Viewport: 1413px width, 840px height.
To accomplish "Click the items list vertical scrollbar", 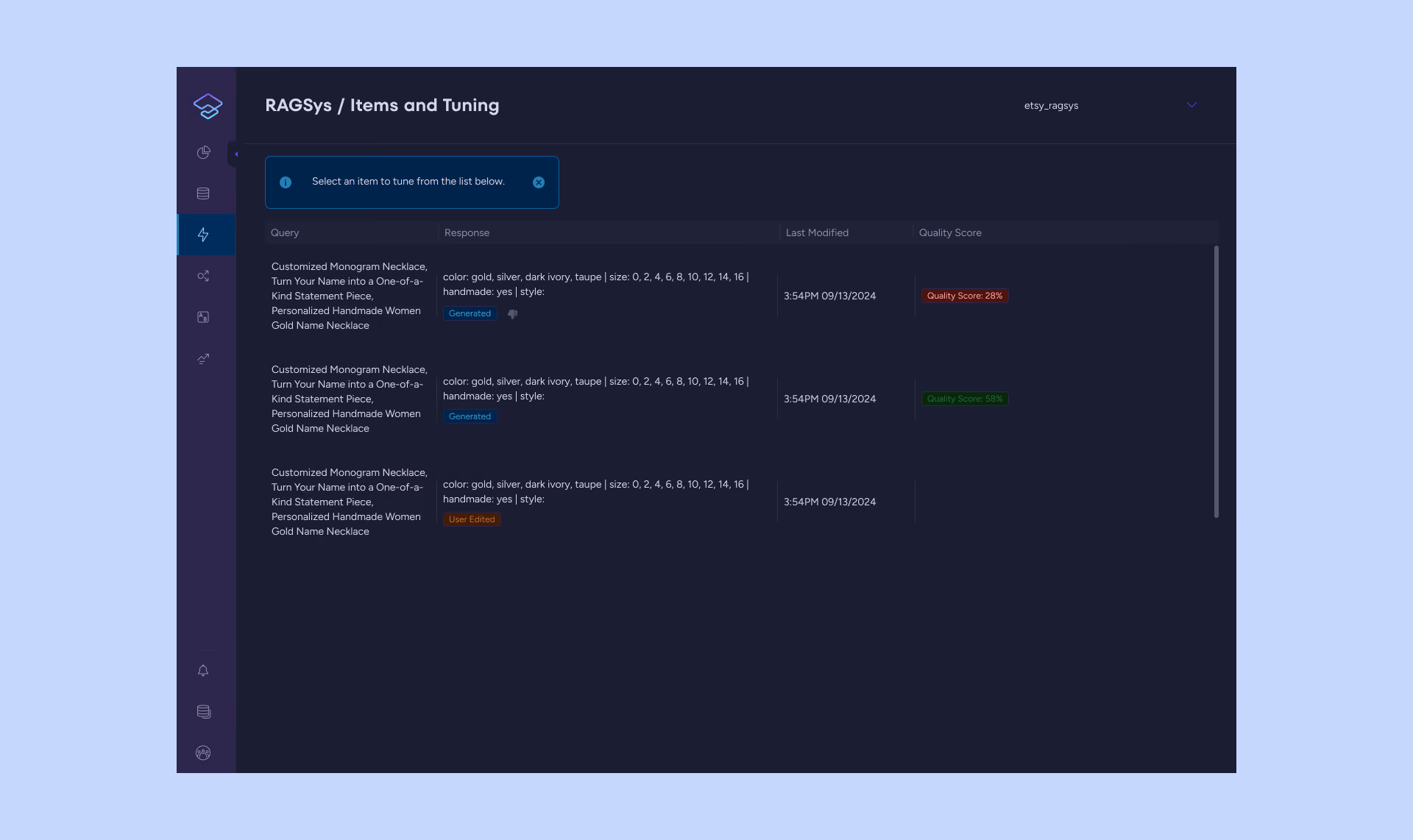I will point(1216,382).
